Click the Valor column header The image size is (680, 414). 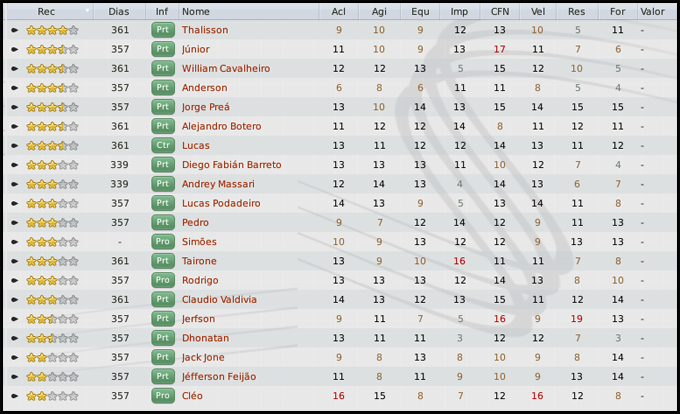(652, 12)
